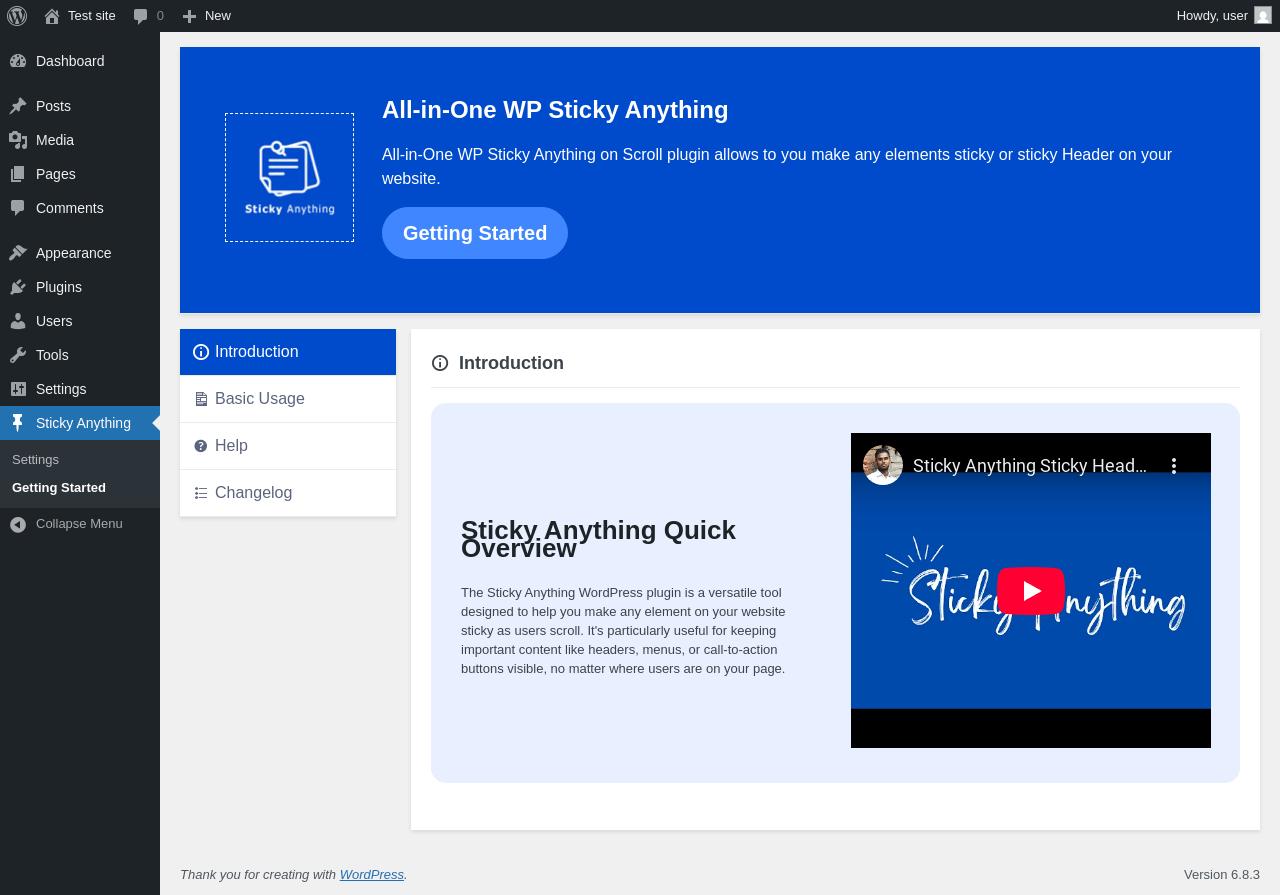Open the Appearance menu item
This screenshot has height=895, width=1280.
pos(80,253)
